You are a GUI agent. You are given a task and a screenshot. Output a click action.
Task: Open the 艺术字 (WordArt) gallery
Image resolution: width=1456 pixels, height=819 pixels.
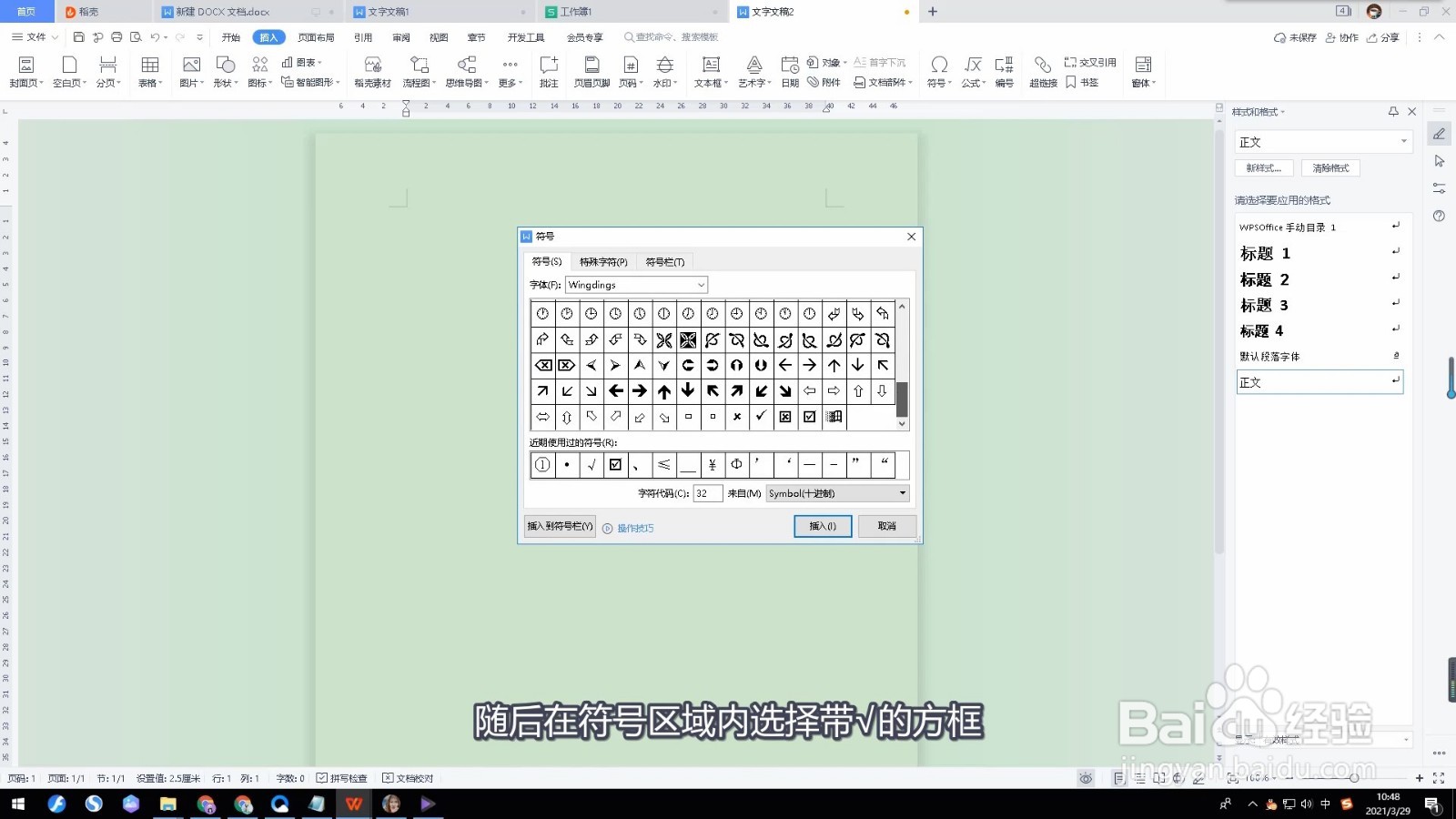tap(753, 70)
